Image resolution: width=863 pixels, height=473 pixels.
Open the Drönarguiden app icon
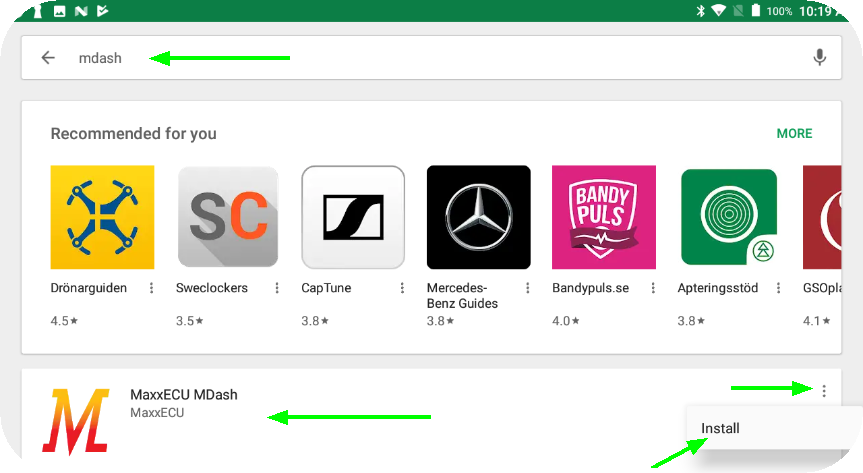[102, 217]
